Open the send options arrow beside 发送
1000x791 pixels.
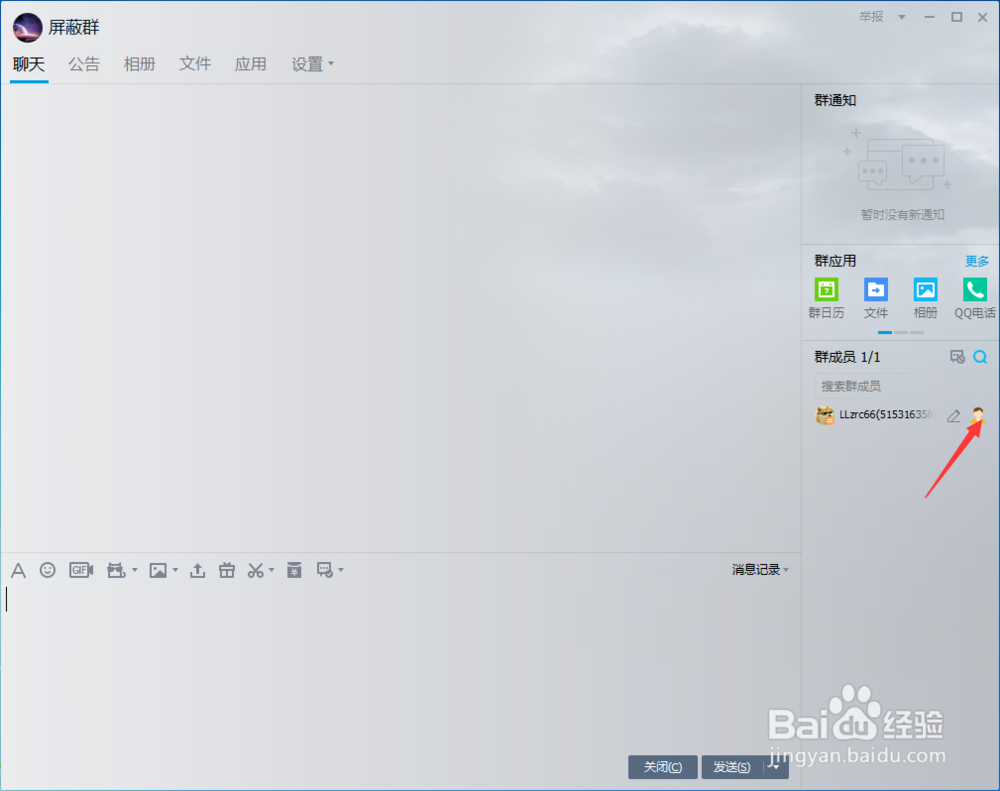tap(776, 767)
